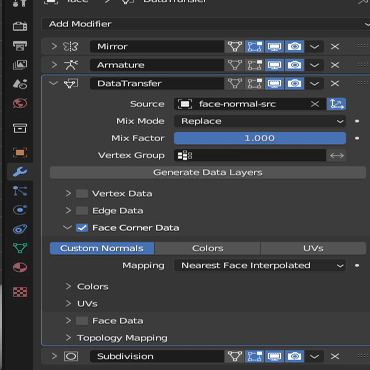The image size is (370, 370).
Task: Open the Physics properties tab icon
Action: tap(20, 210)
